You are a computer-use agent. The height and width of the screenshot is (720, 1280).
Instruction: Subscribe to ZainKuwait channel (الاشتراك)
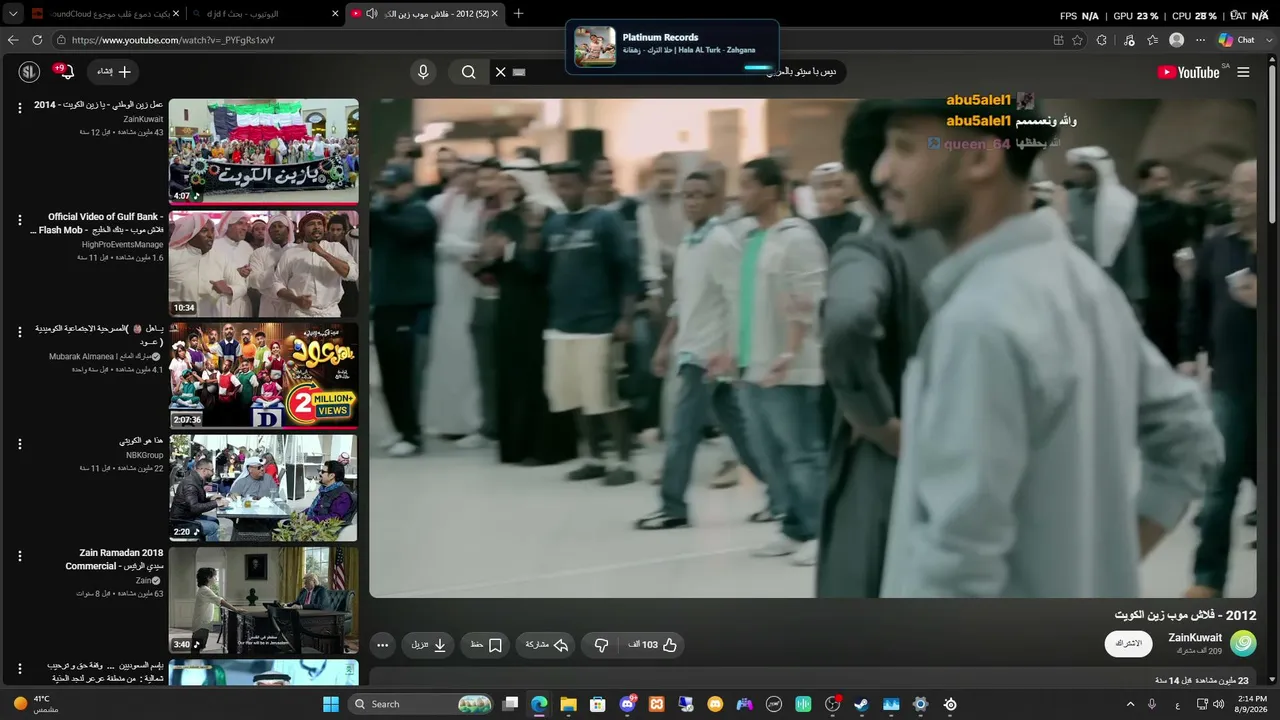1128,643
